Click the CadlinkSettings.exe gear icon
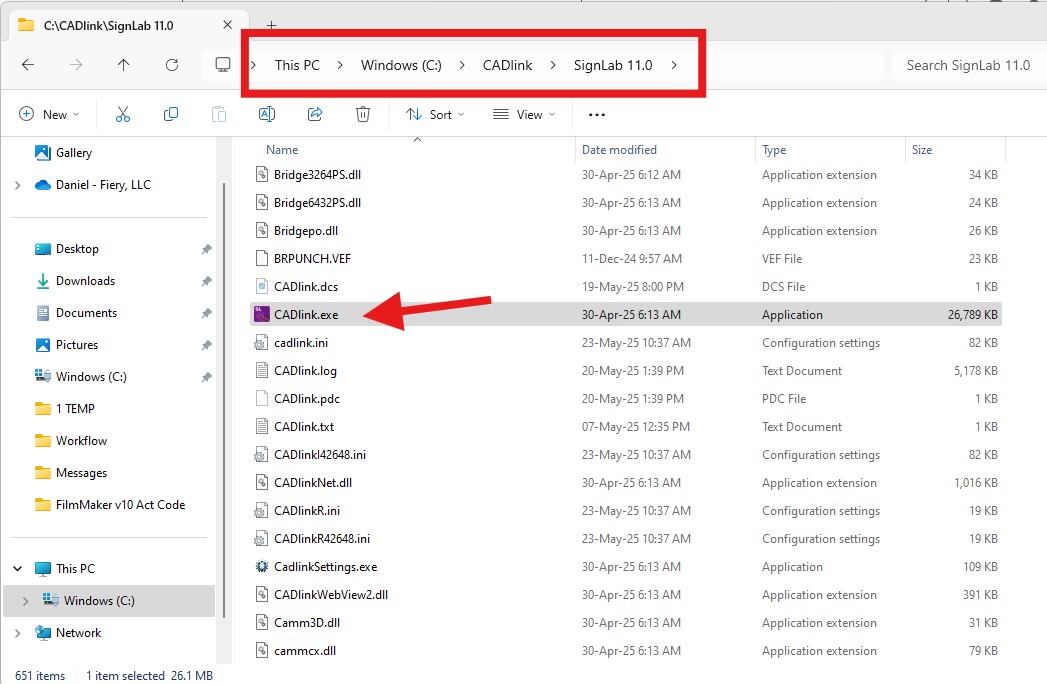Image resolution: width=1047 pixels, height=684 pixels. pyautogui.click(x=262, y=566)
